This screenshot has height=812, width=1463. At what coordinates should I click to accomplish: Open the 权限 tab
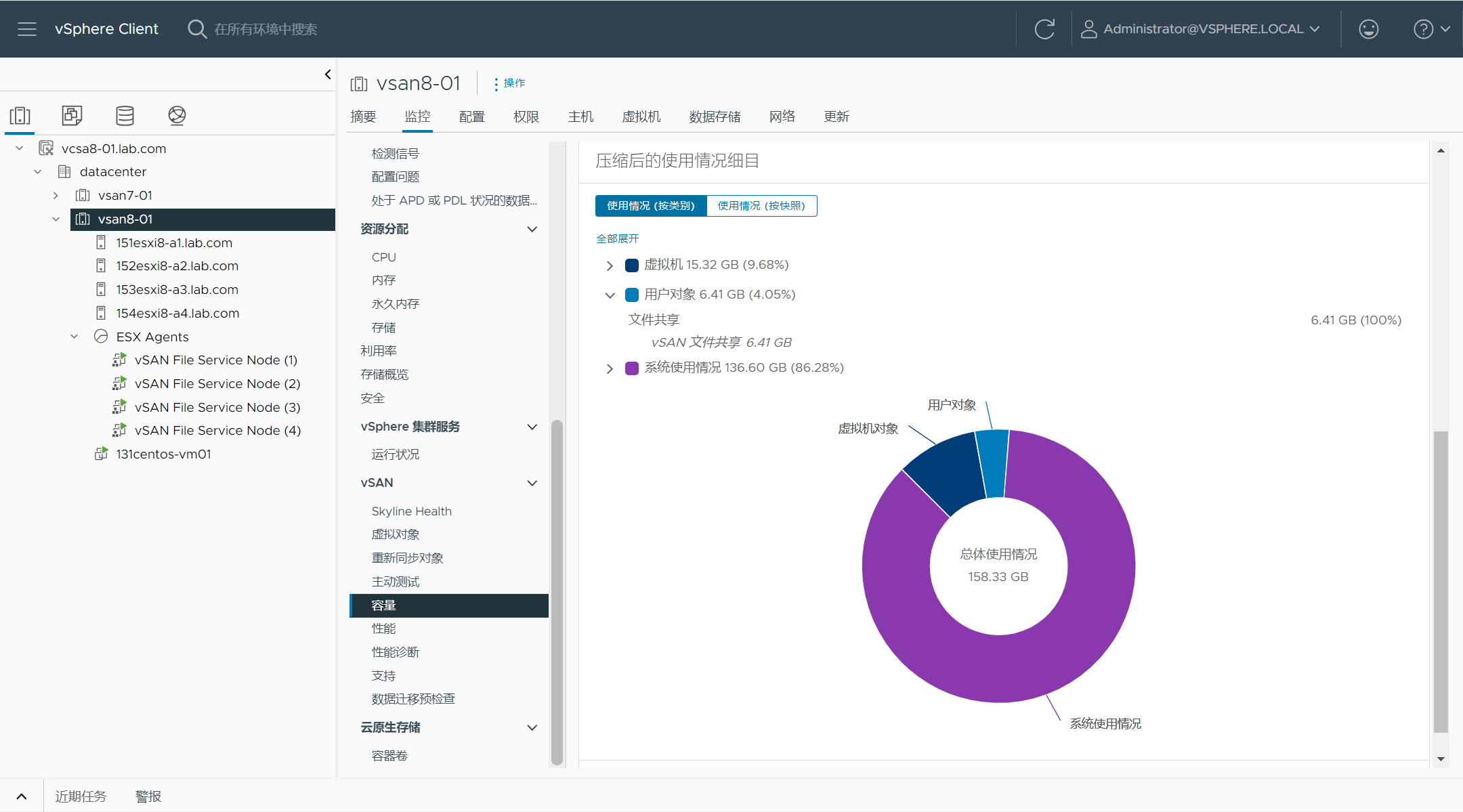pyautogui.click(x=526, y=116)
